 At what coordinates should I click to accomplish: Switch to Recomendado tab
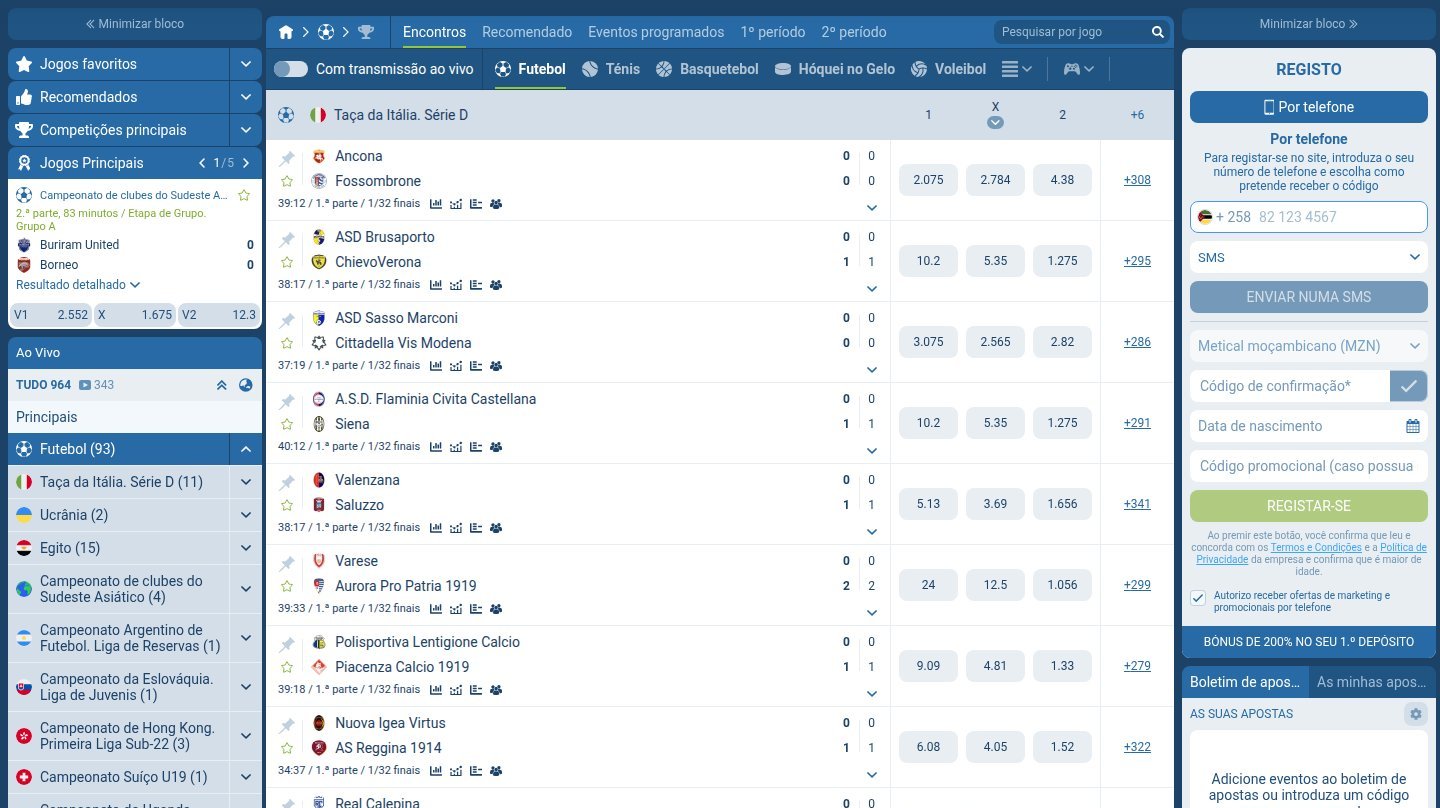pos(527,32)
